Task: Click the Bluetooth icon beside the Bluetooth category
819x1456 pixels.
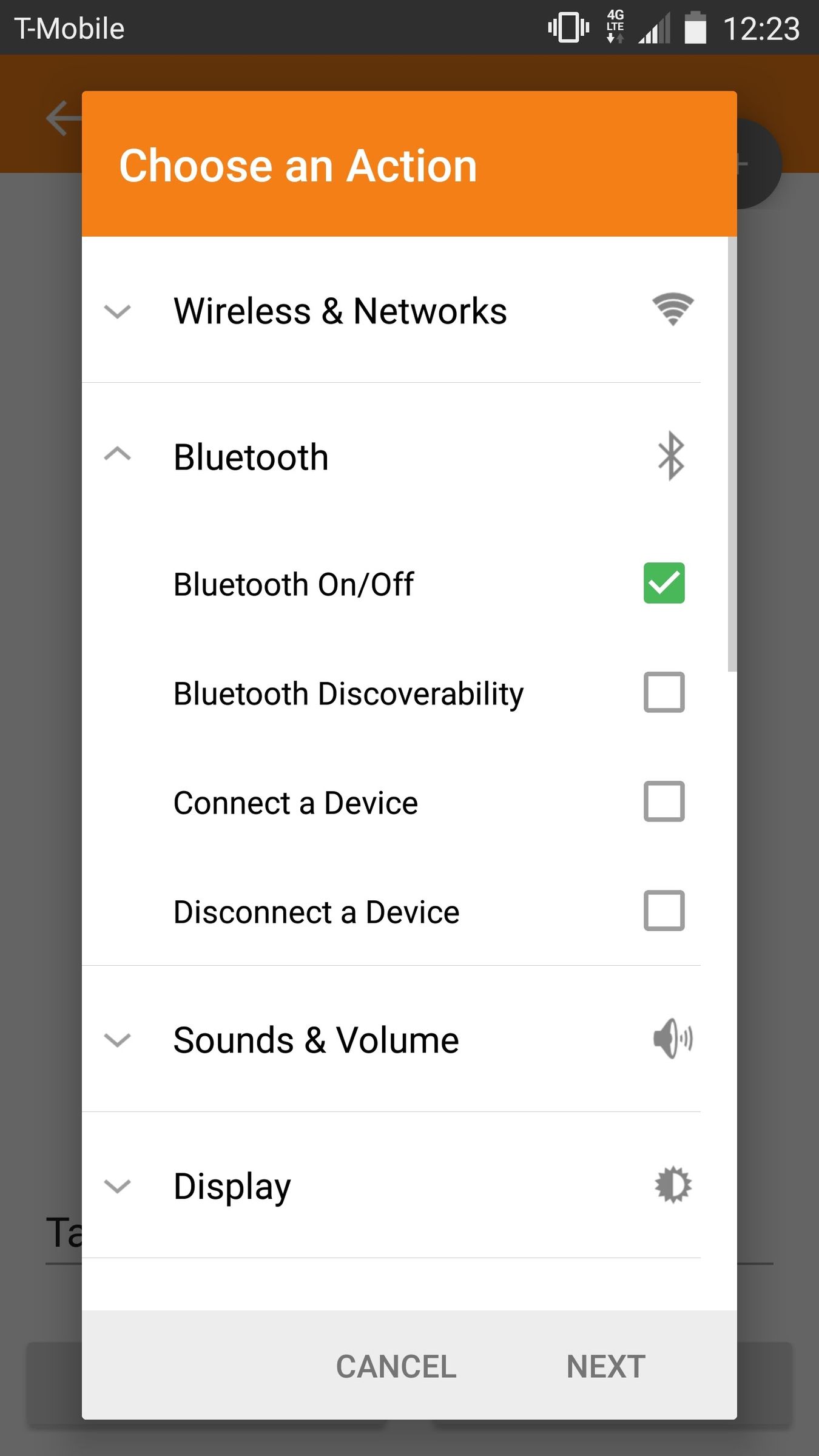Action: (670, 456)
